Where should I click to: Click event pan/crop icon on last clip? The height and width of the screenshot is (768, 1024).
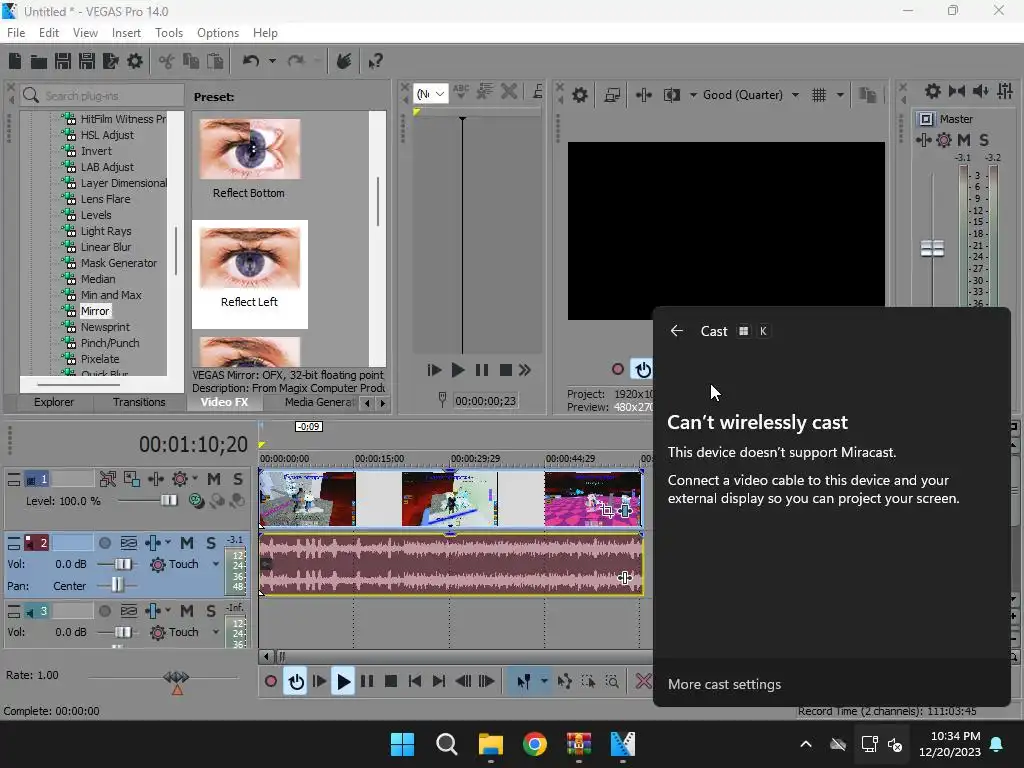click(607, 511)
